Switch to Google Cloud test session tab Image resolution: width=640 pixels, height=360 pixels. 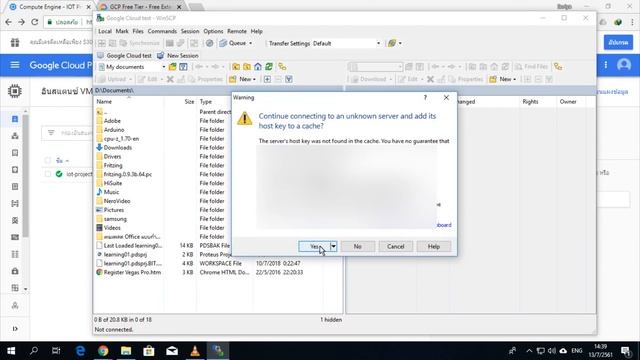[124, 56]
